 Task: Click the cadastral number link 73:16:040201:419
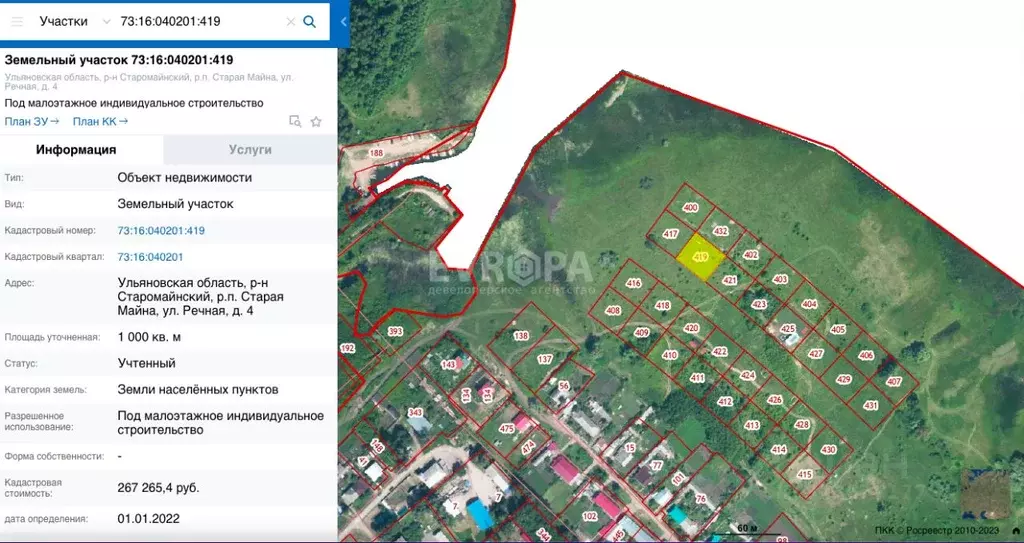click(x=161, y=231)
